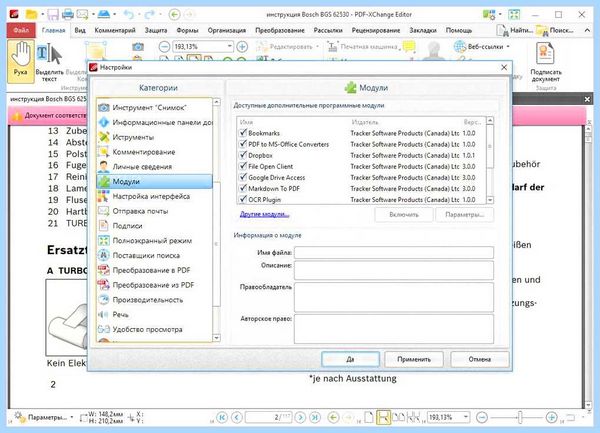Click the Применить button
The image size is (600, 433).
(414, 359)
